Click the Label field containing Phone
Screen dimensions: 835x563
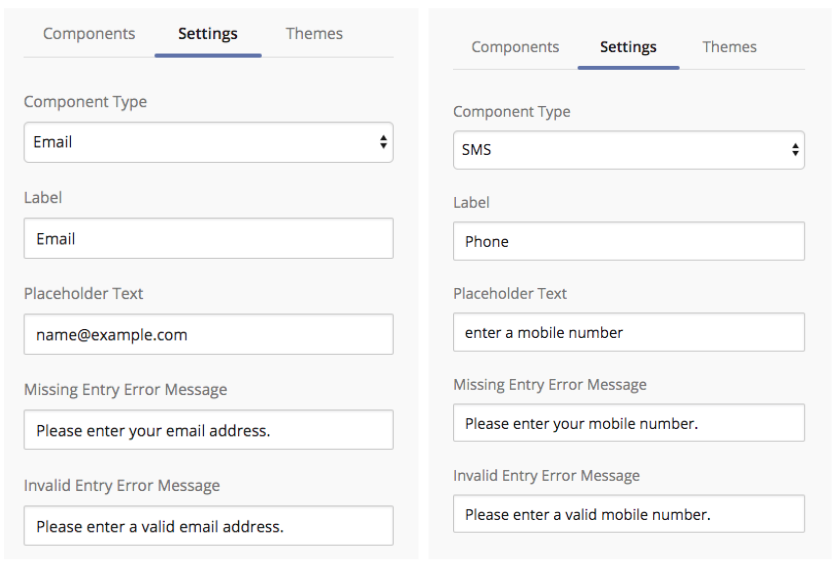629,241
